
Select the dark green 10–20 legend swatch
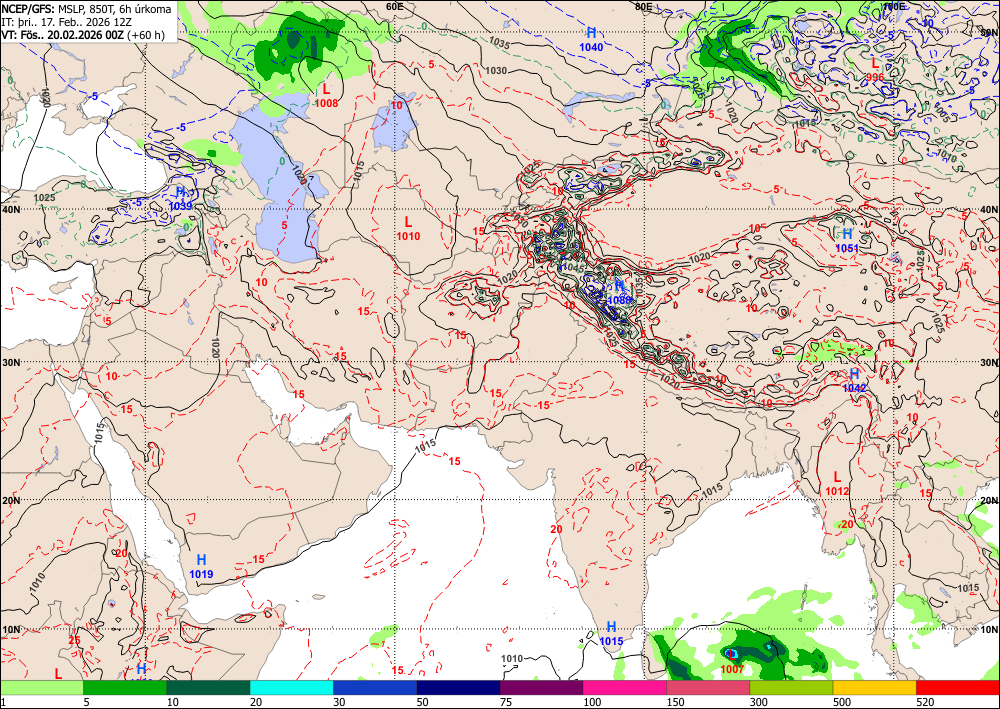point(209,687)
